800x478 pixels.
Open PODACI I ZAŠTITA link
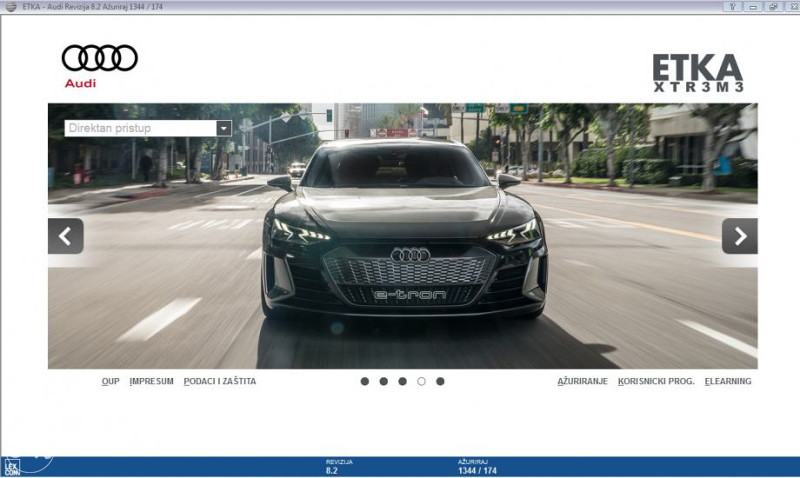[x=220, y=381]
